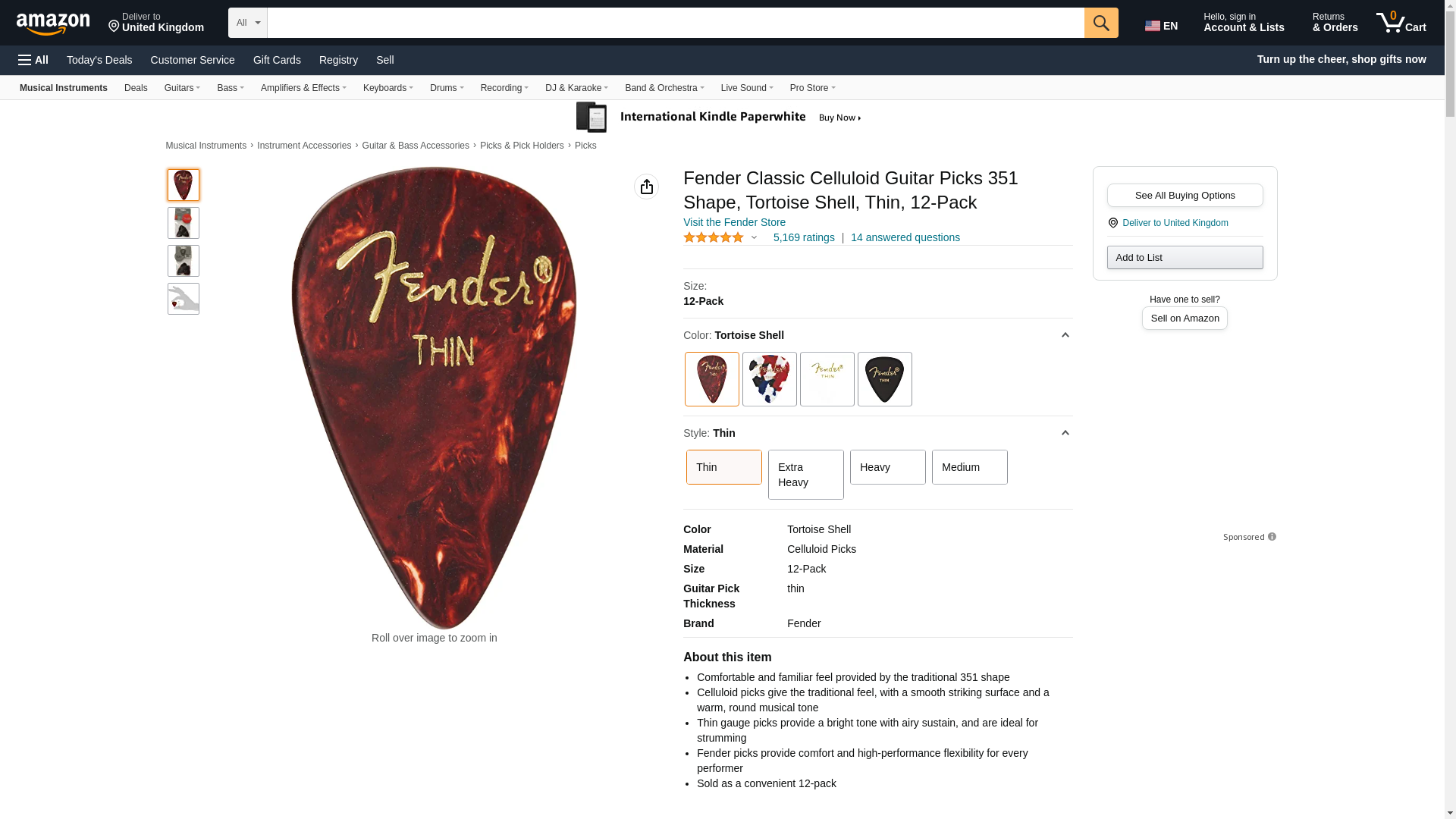Collapse the Style Thin section

click(x=1065, y=433)
